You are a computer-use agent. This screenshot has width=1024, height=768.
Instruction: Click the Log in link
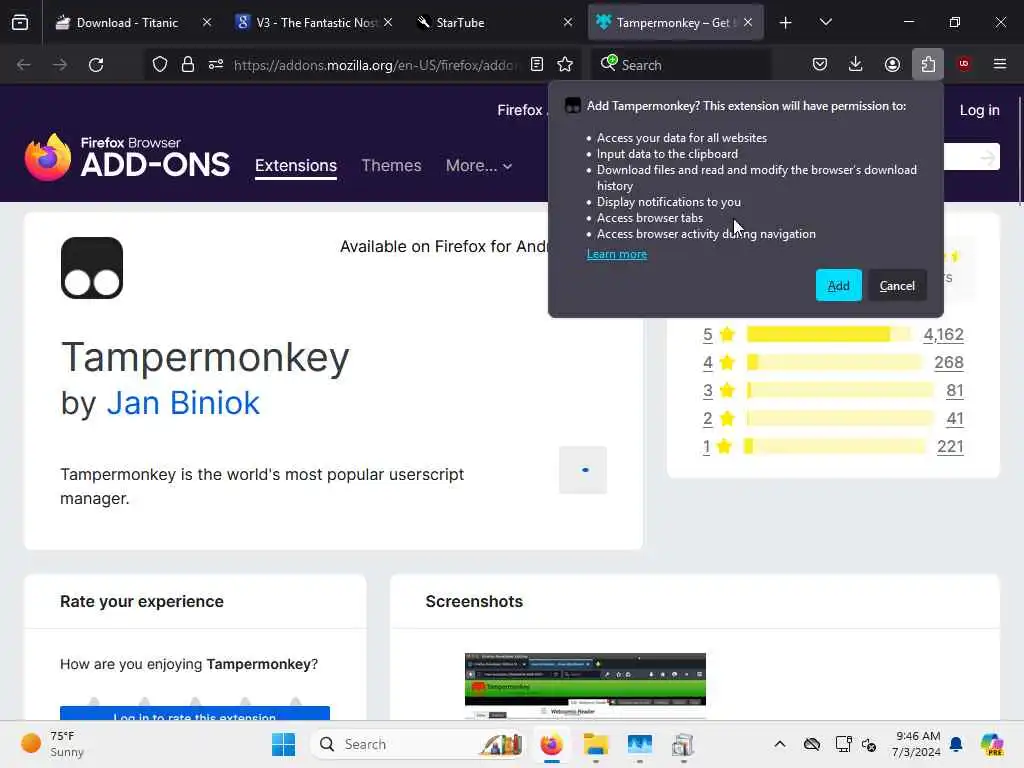[x=979, y=110]
